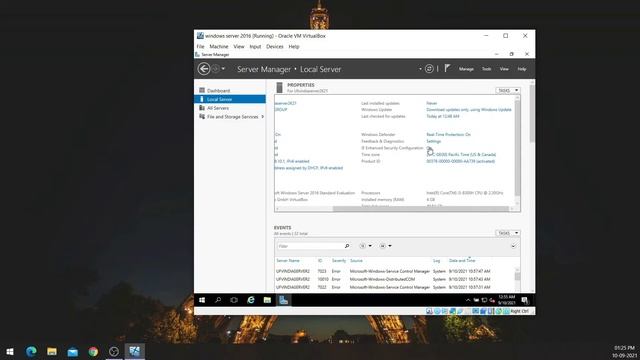Open the Events TASKS dropdown
The image size is (640, 360).
[507, 233]
